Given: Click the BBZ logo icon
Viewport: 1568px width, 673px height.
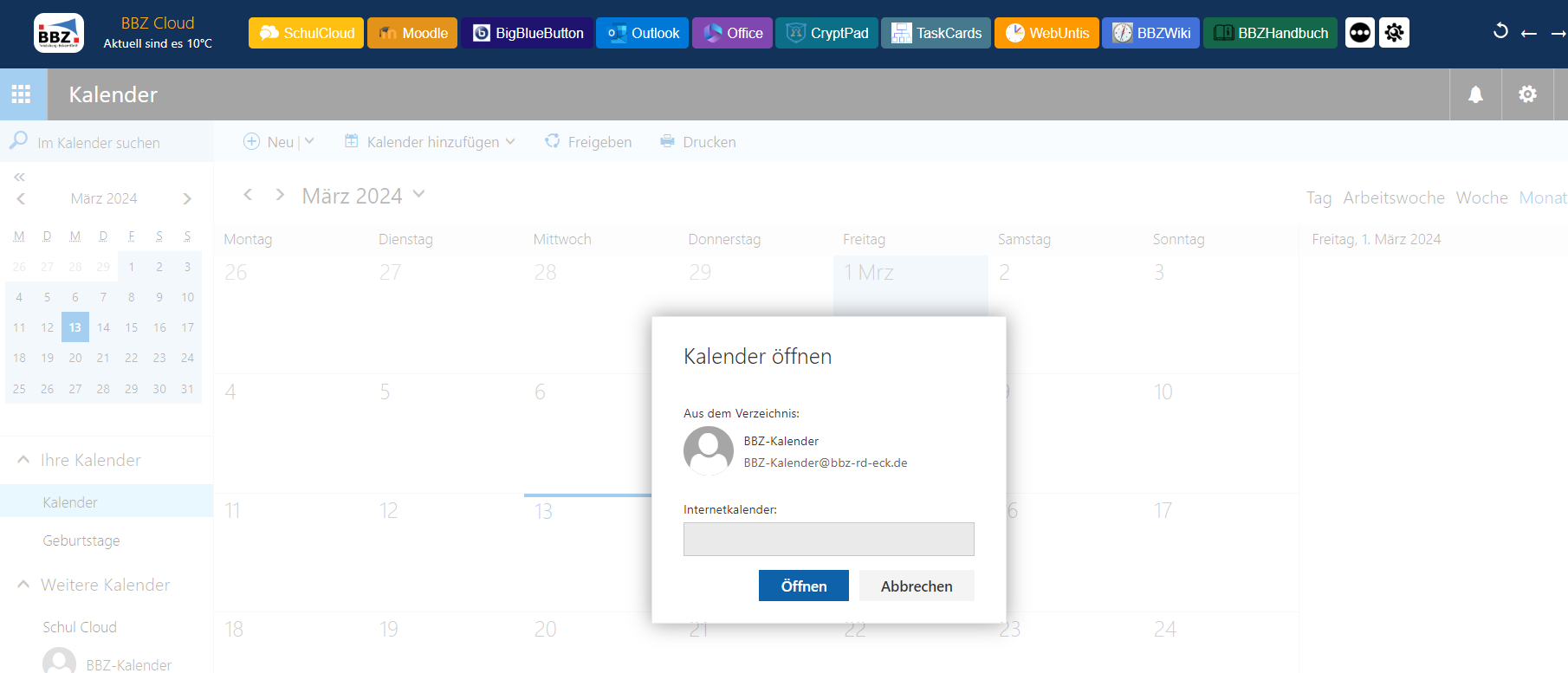Looking at the screenshot, I should pos(58,33).
